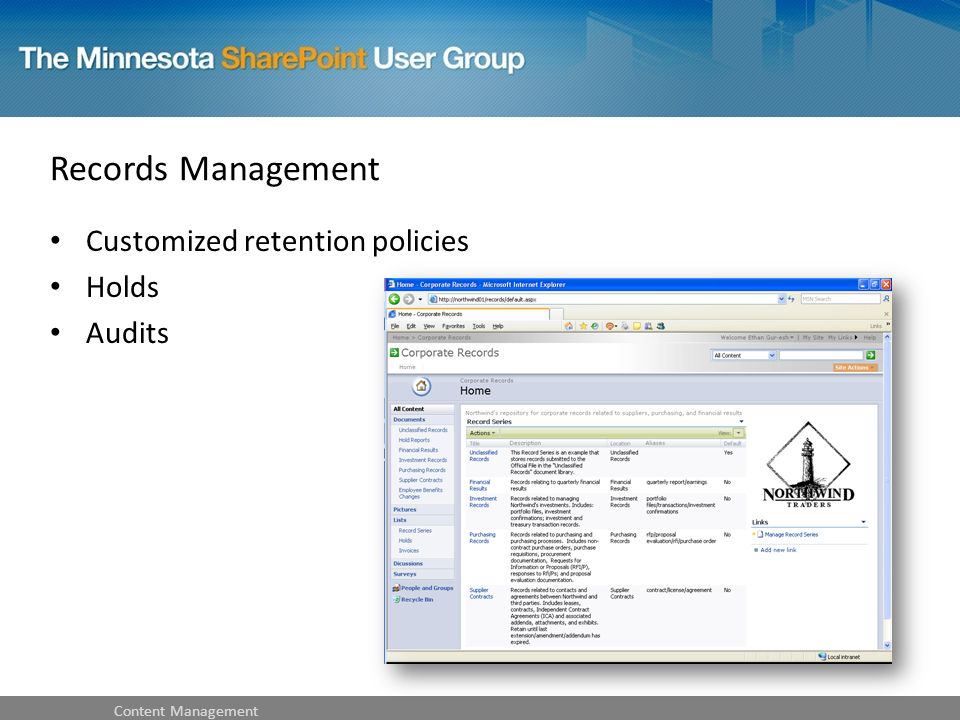The height and width of the screenshot is (720, 960).
Task: Click the round home icon above the sidebar
Action: click(421, 386)
